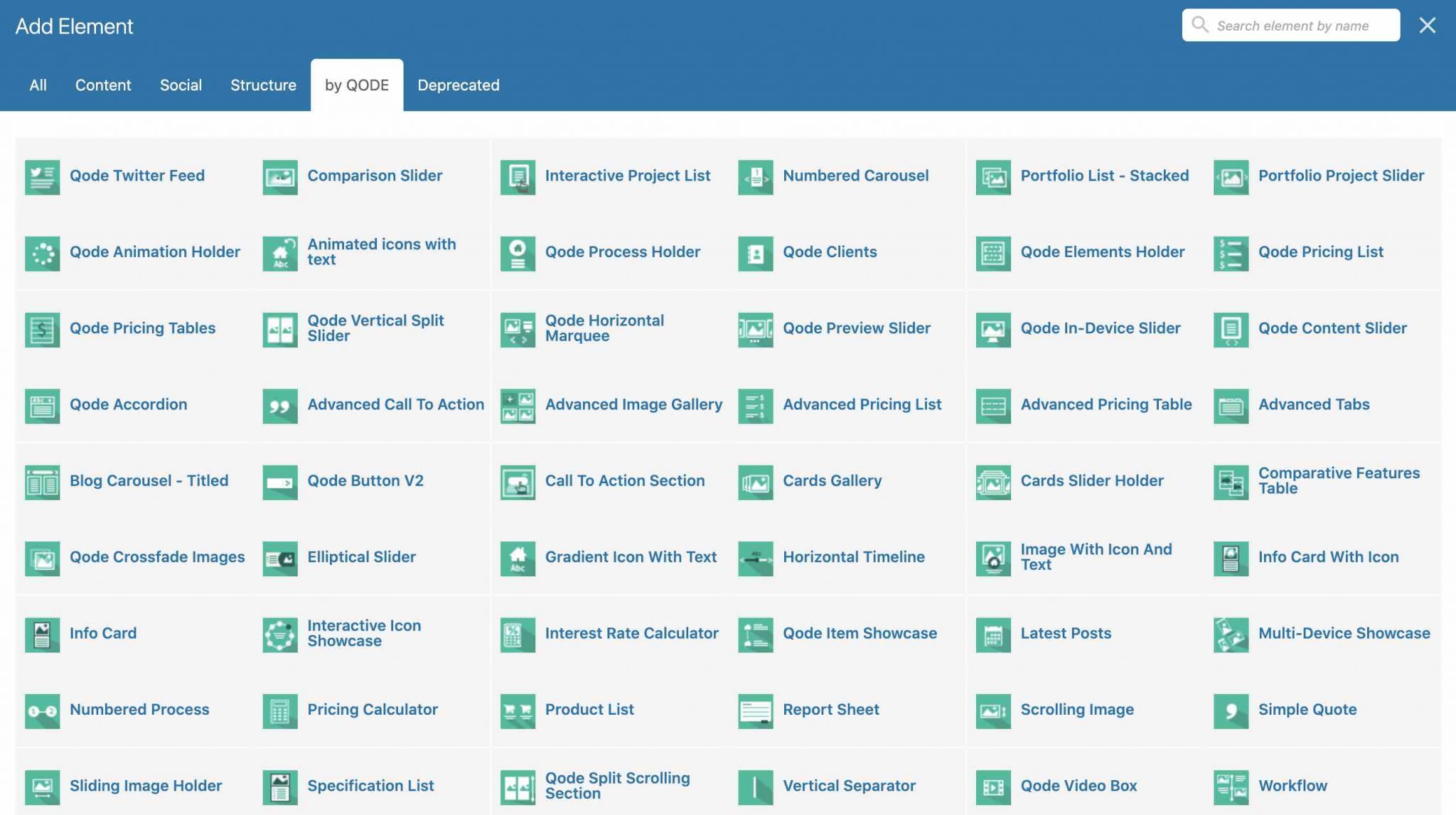Add the Info Card element
1456x815 pixels.
point(134,633)
